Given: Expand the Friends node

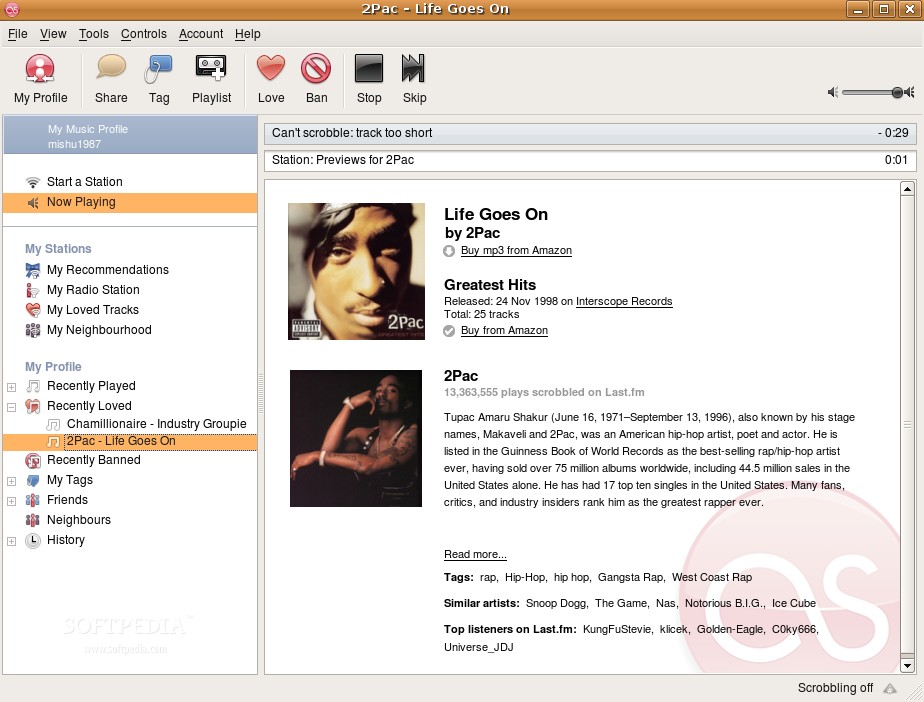Looking at the screenshot, I should pos(11,502).
